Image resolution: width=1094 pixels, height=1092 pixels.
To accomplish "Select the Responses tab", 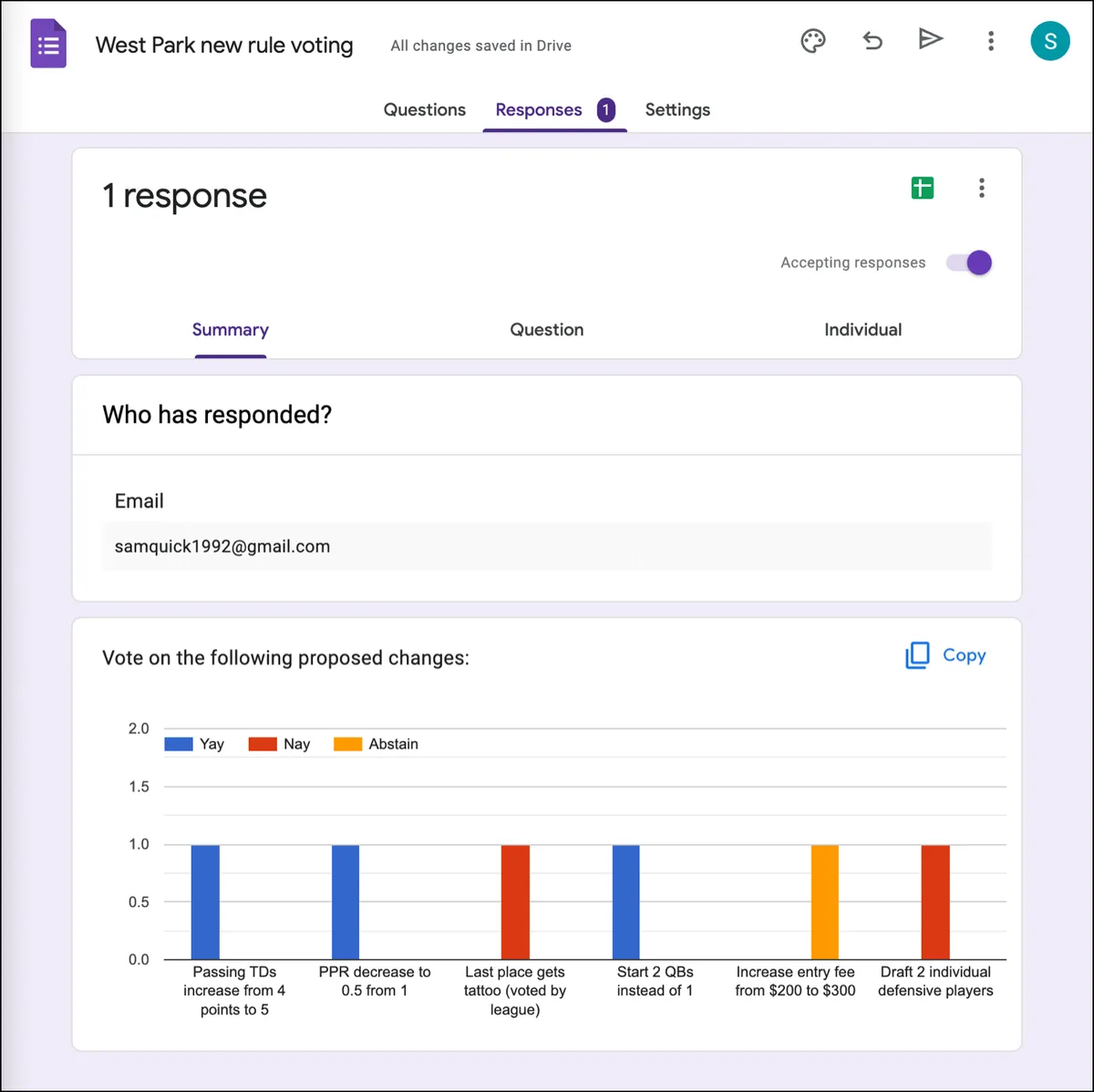I will [555, 110].
